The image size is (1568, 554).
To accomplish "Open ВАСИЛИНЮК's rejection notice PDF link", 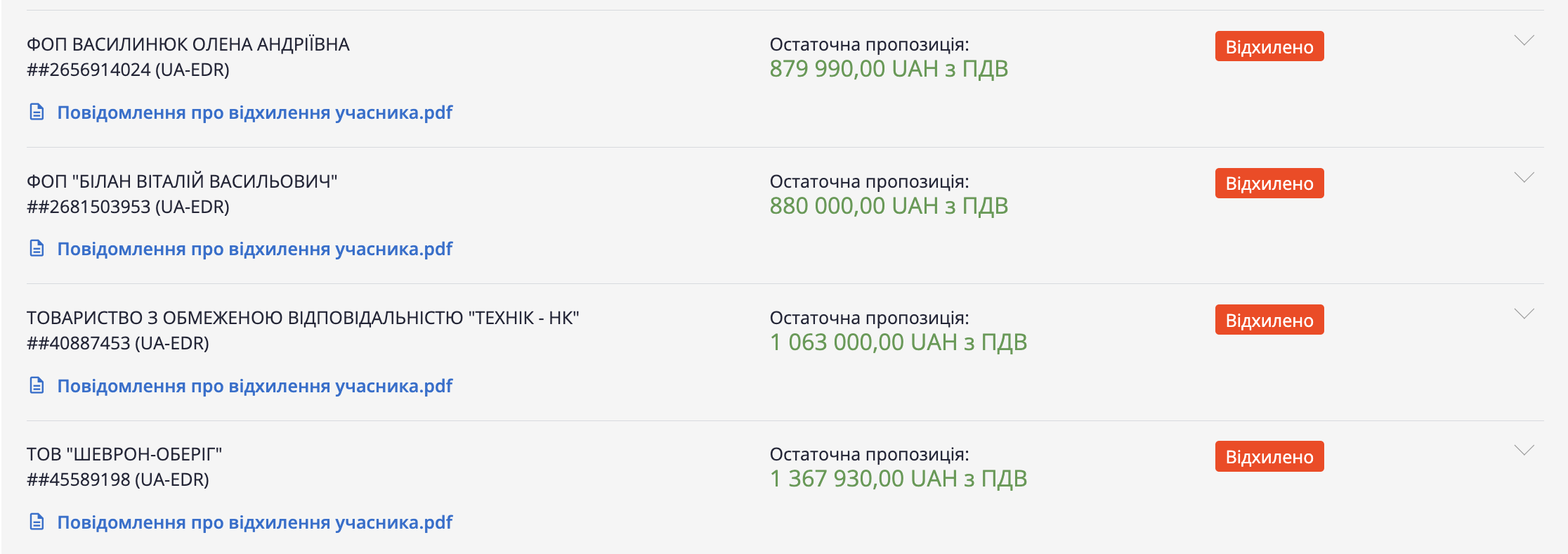I will point(254,112).
